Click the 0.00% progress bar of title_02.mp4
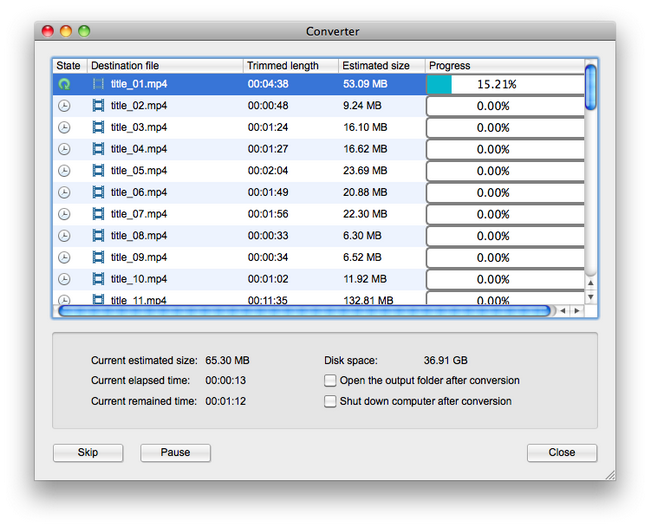 (505, 106)
